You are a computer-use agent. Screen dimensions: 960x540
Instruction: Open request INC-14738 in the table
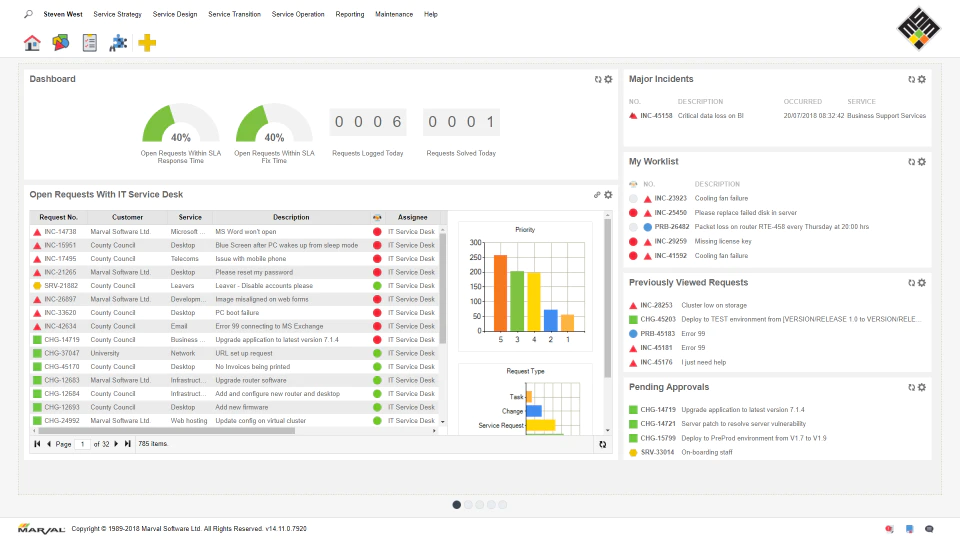pos(60,232)
